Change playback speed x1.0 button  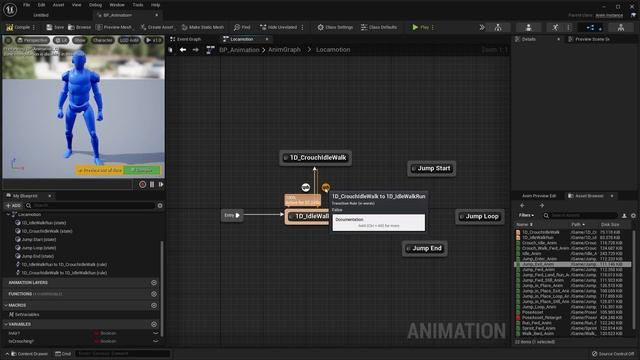pos(154,40)
